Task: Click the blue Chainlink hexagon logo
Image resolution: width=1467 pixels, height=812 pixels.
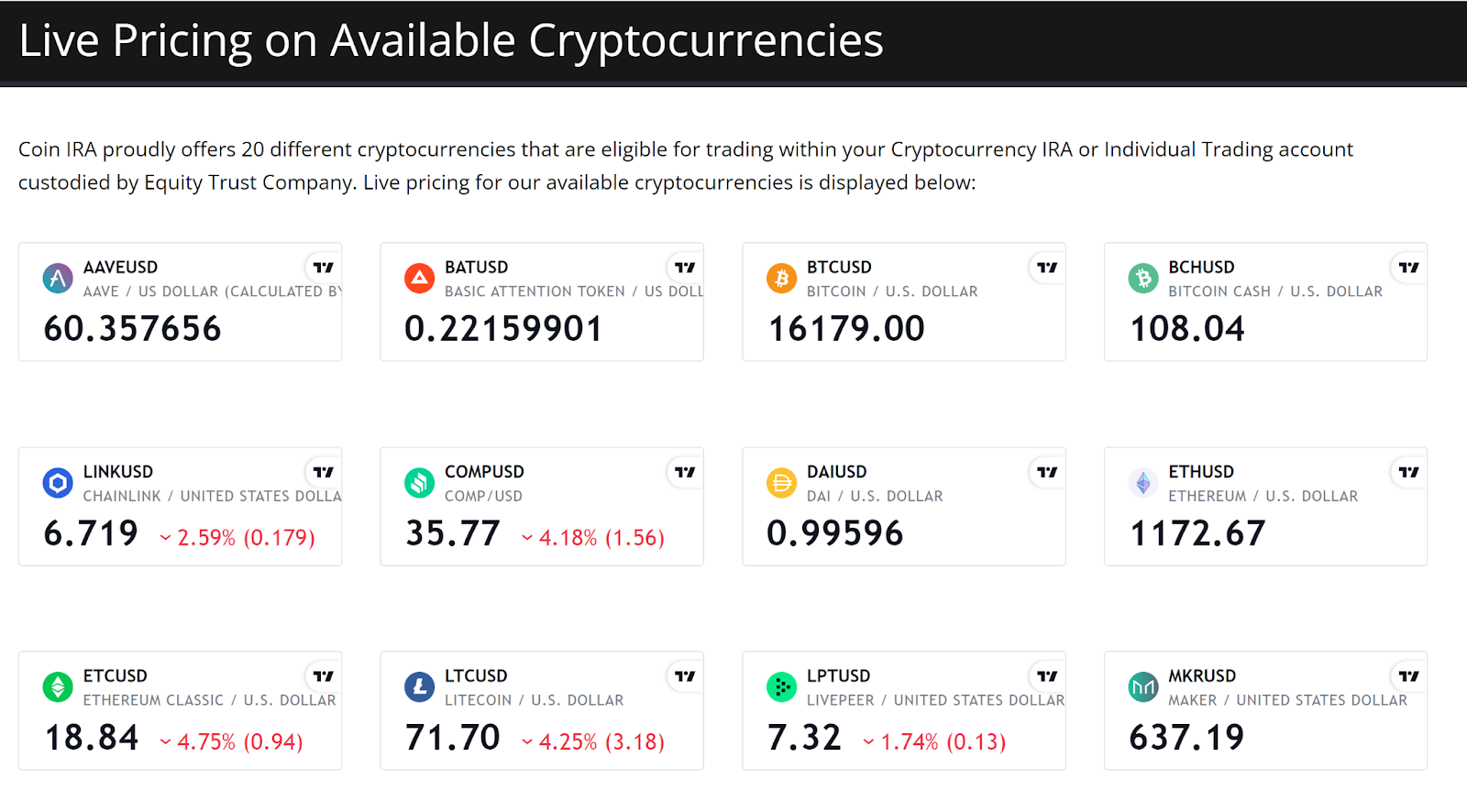Action: [x=58, y=482]
